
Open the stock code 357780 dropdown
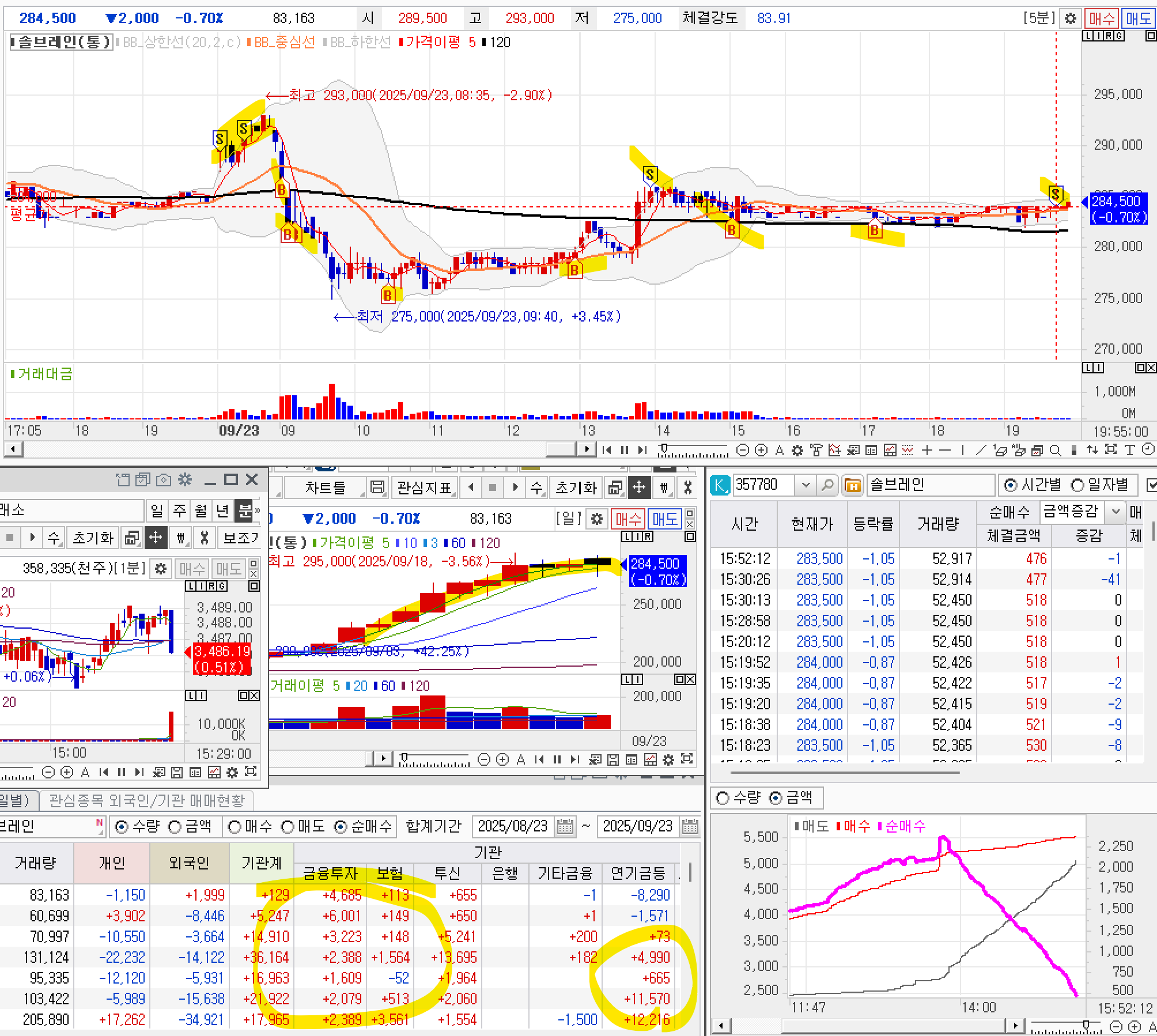point(806,485)
